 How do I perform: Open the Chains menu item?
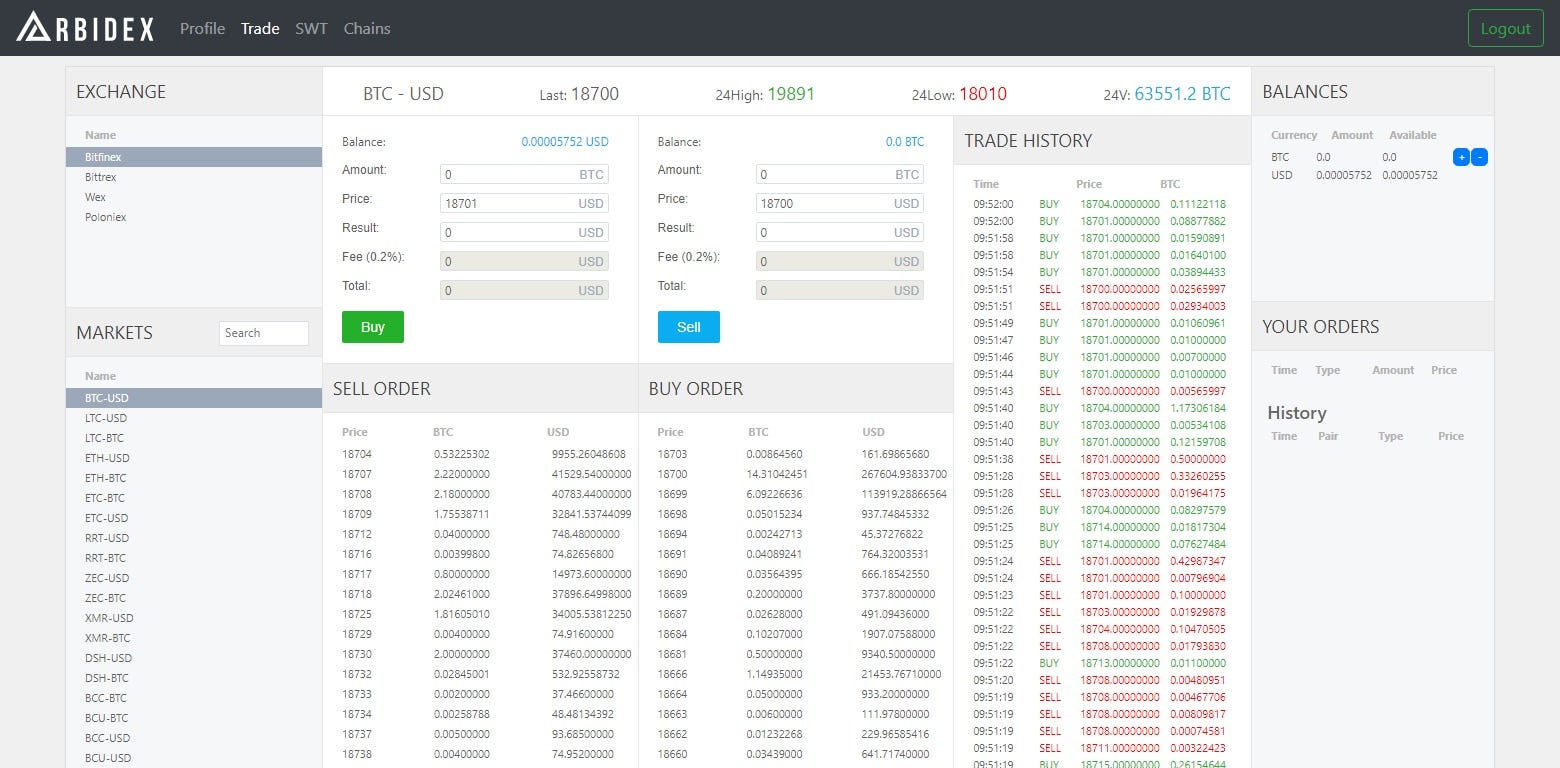[367, 28]
